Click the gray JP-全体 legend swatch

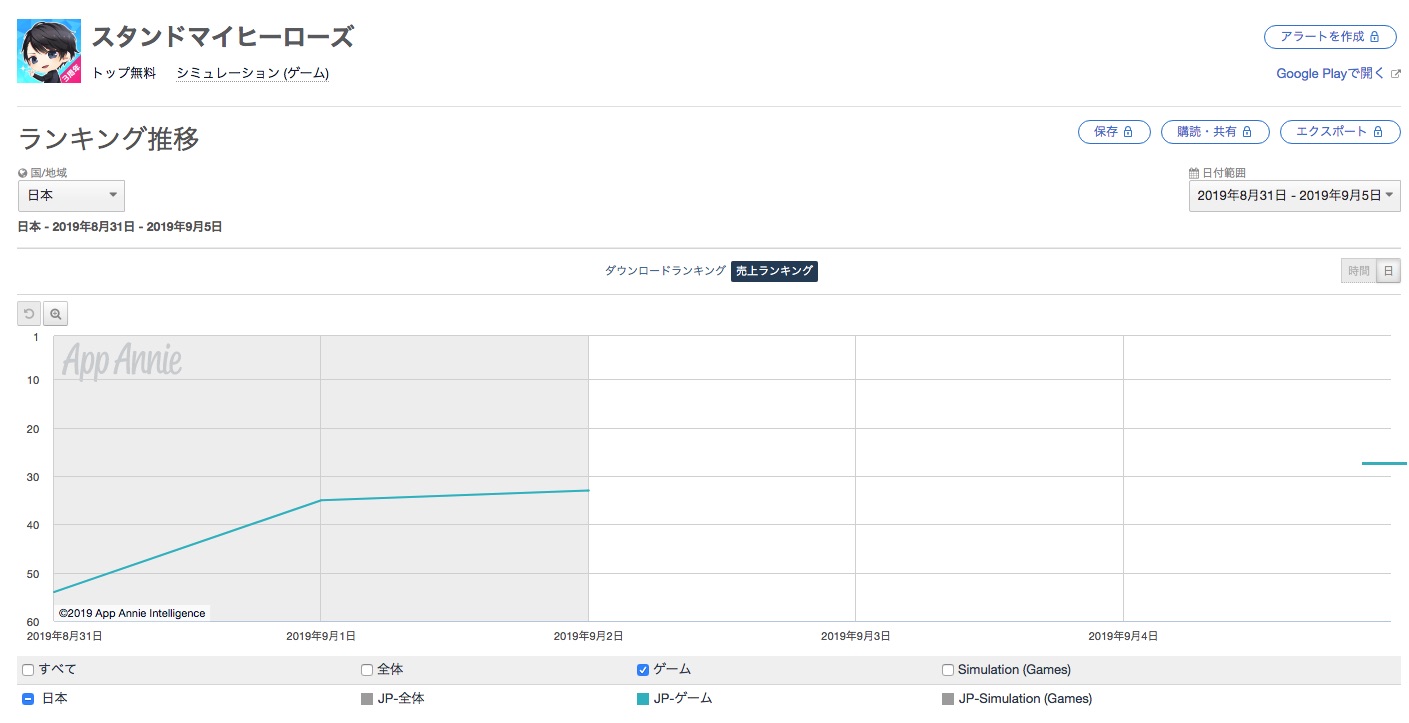[x=367, y=699]
